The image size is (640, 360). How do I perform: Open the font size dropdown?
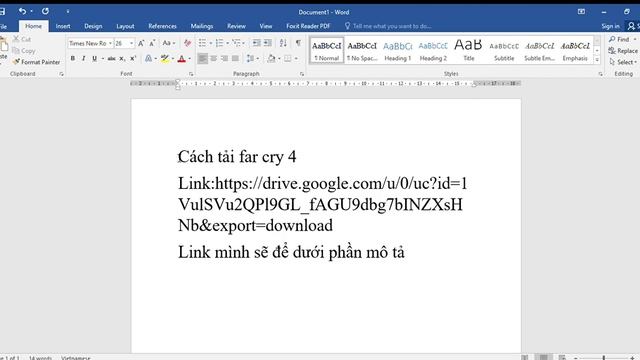click(131, 43)
